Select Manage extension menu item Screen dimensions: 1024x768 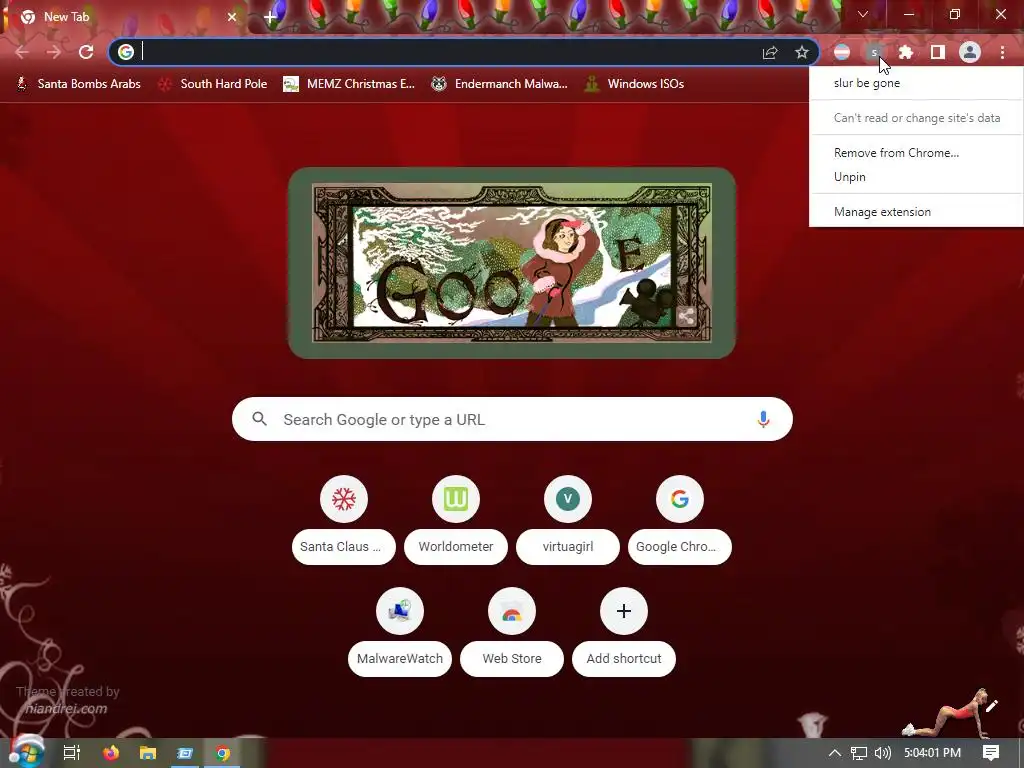[x=916, y=212]
